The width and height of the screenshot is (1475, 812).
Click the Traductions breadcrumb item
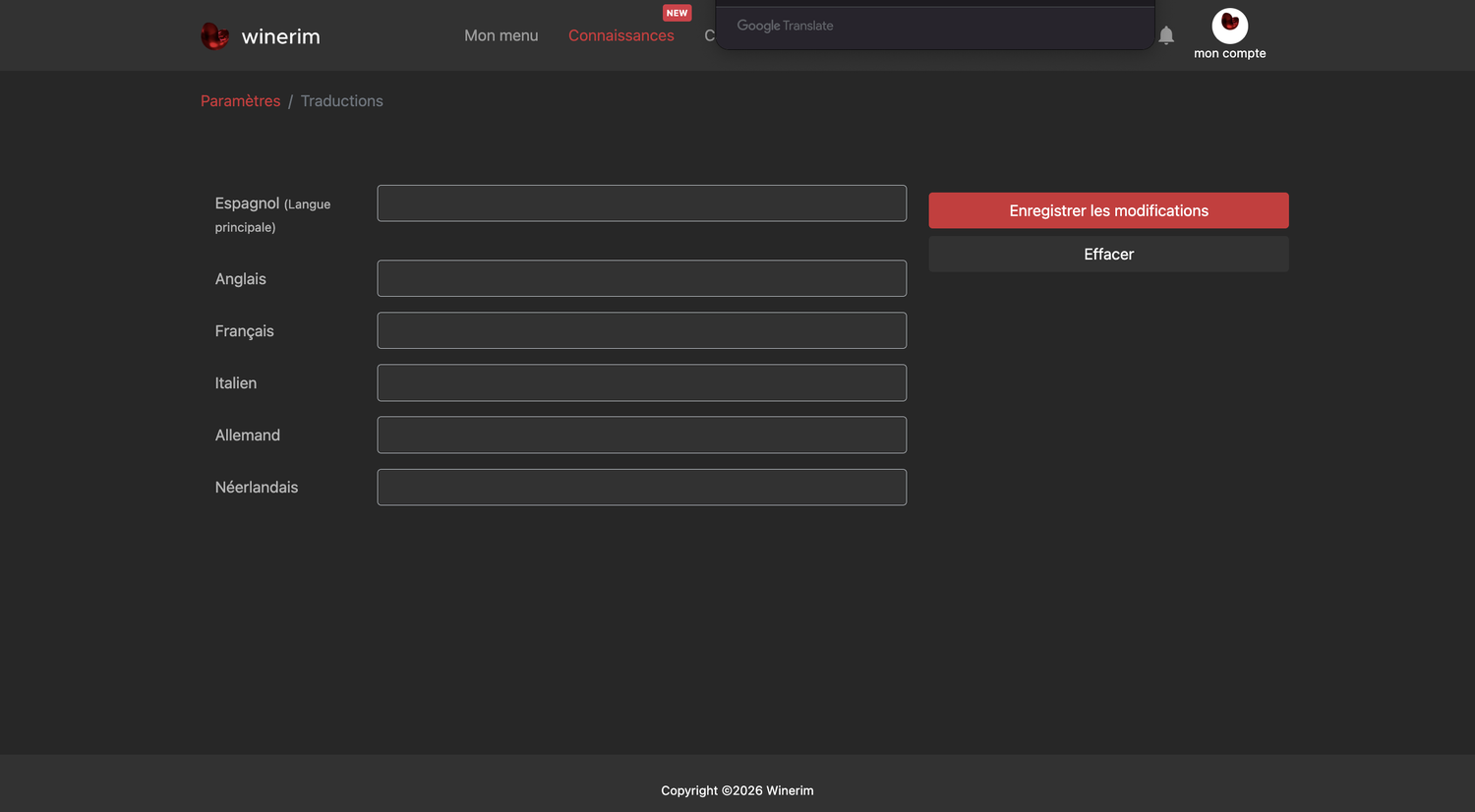coord(342,101)
